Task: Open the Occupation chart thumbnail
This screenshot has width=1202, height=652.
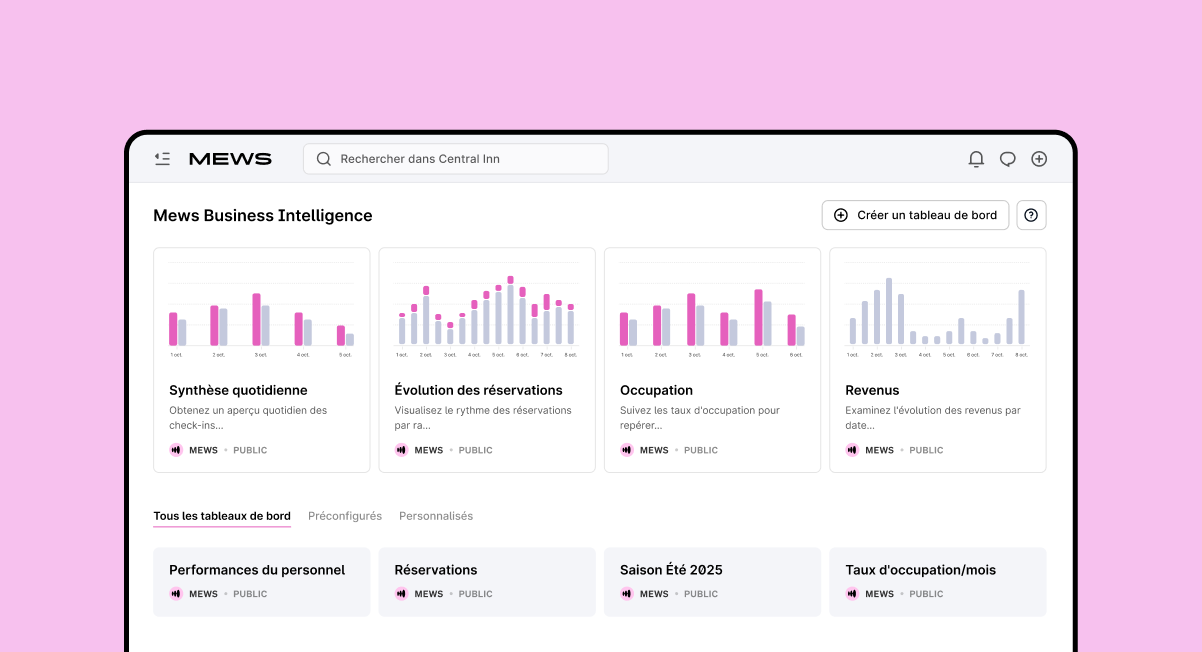Action: point(712,310)
